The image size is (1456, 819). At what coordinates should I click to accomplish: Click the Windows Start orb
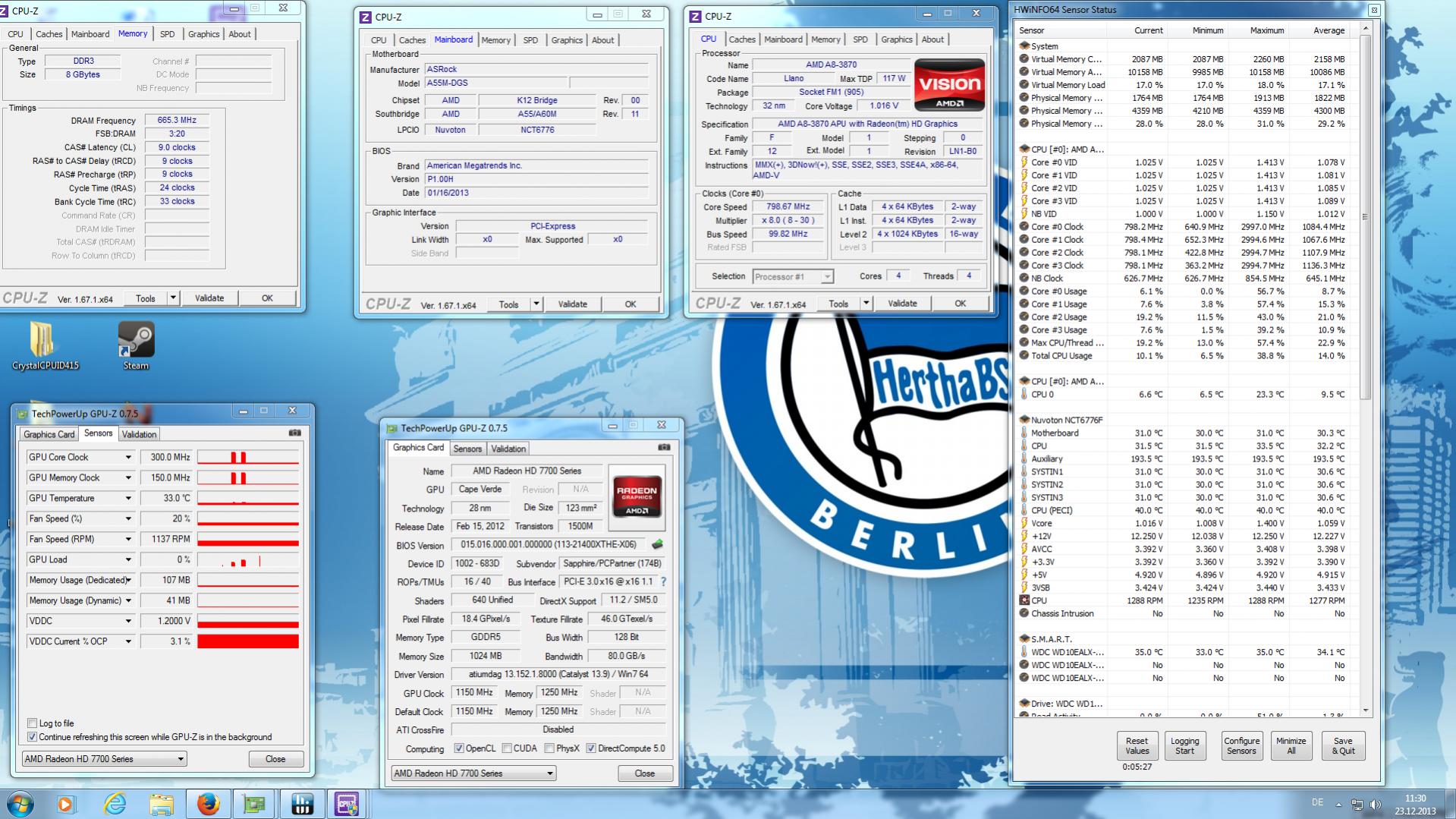pyautogui.click(x=20, y=804)
